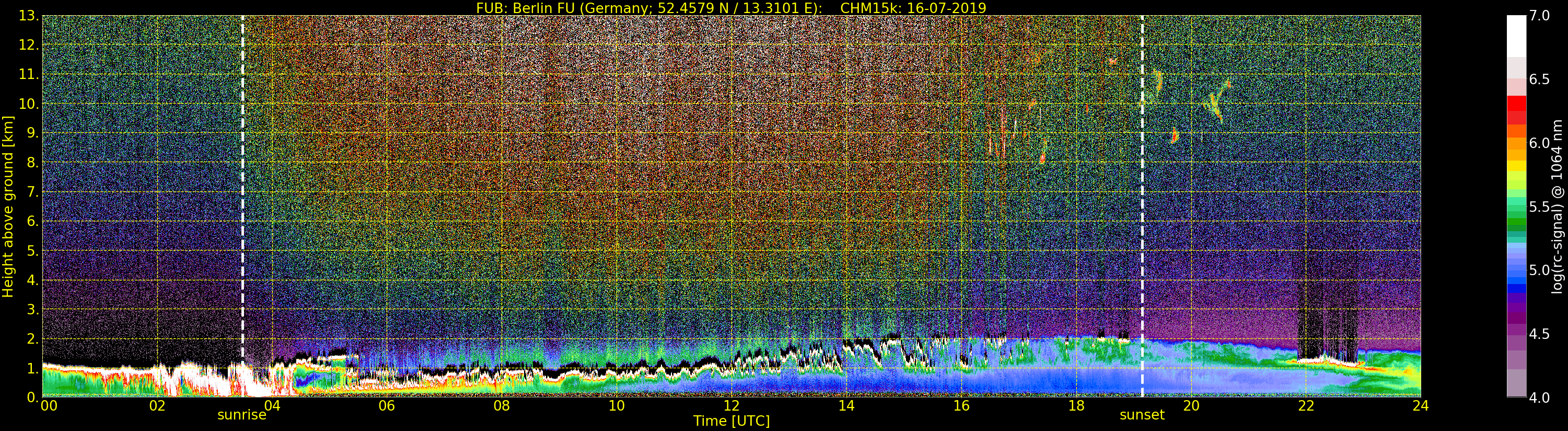Click the '9.' height tick label
The height and width of the screenshot is (431, 1568).
[32, 133]
